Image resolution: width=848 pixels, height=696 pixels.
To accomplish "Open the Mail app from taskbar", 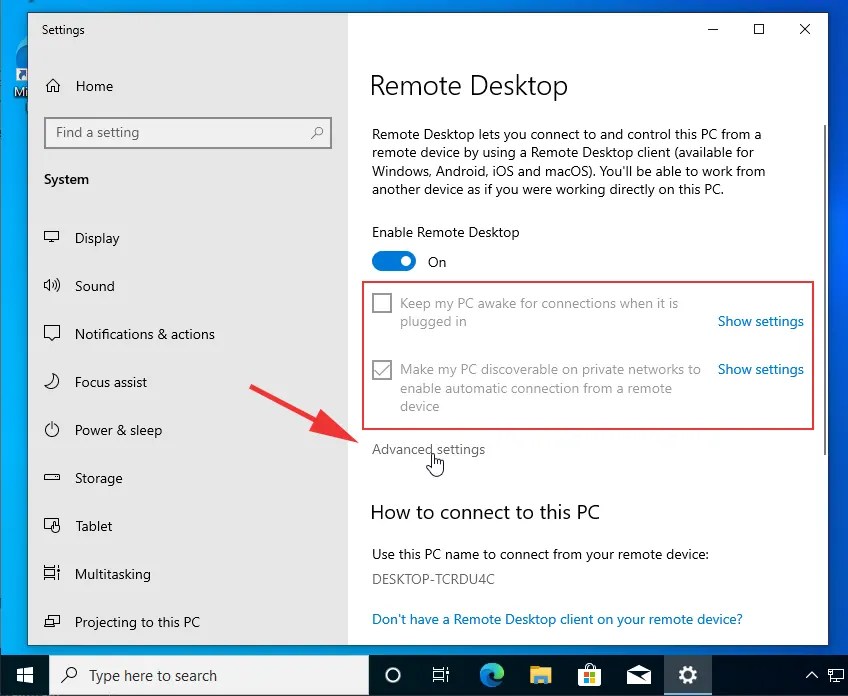I will 639,675.
